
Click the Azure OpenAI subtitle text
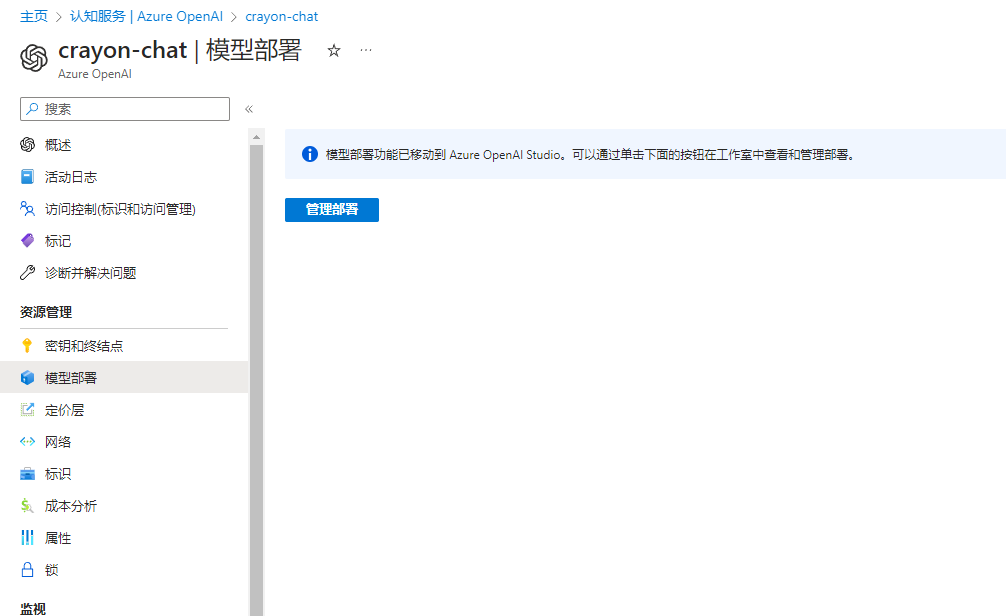(95, 74)
